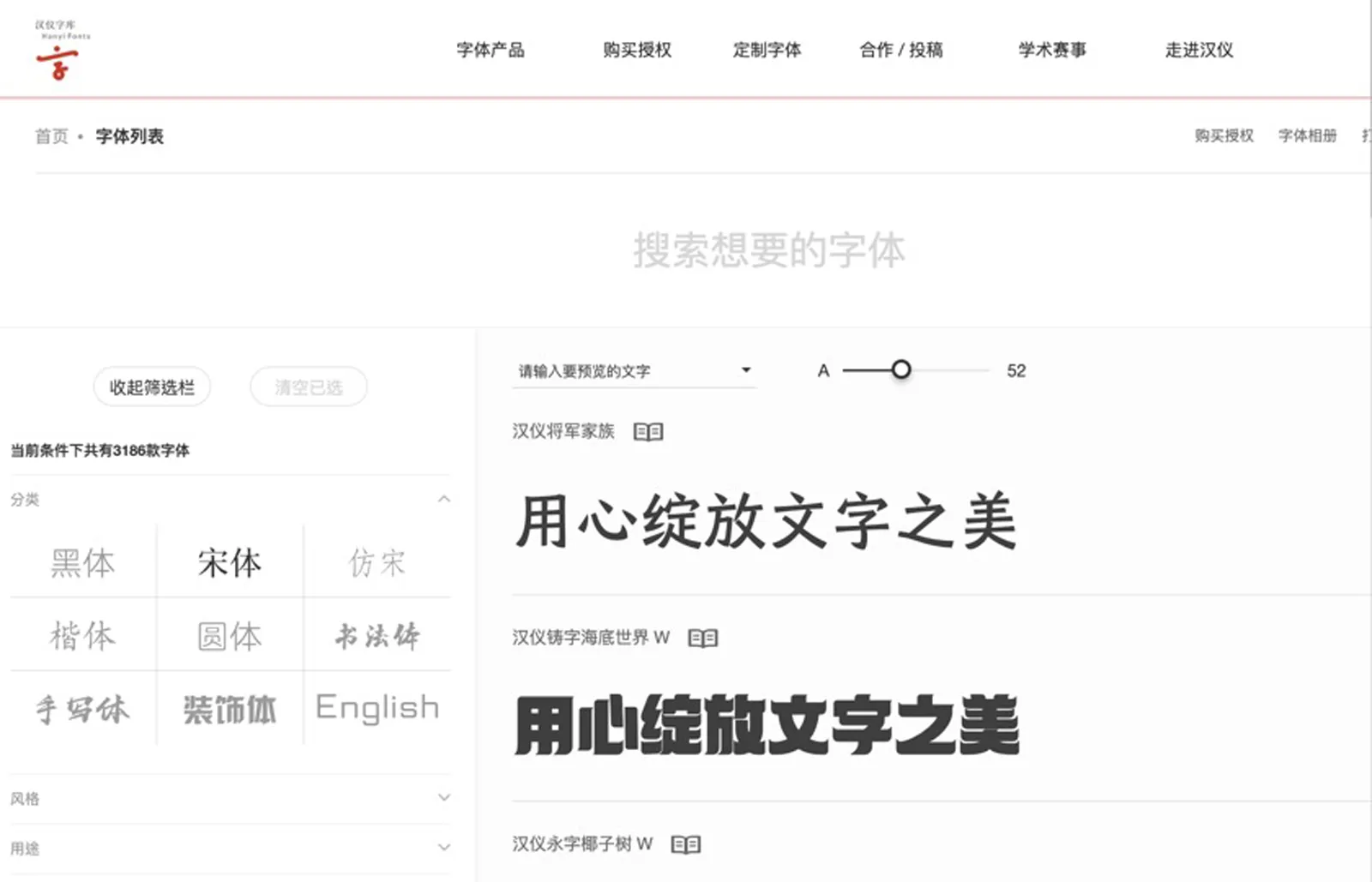The image size is (1372, 882).
Task: Select 书法体 category filter
Action: (377, 636)
